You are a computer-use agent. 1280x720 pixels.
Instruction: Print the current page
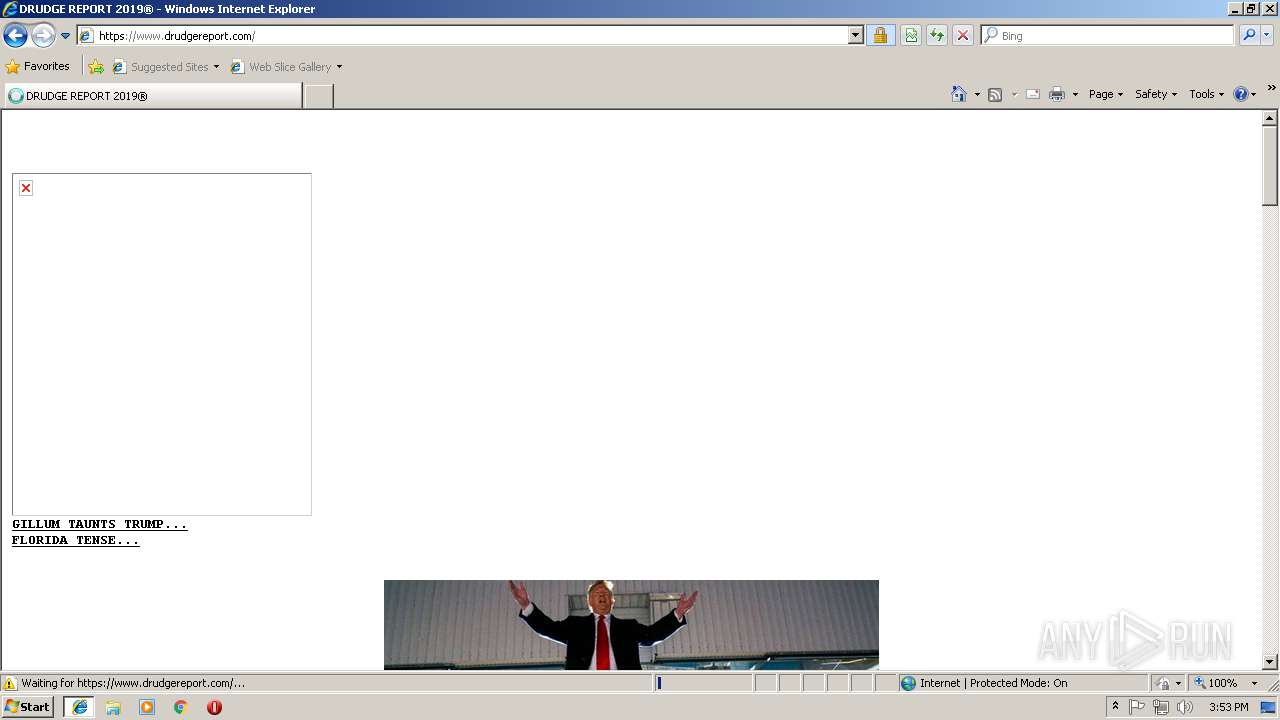point(1057,94)
